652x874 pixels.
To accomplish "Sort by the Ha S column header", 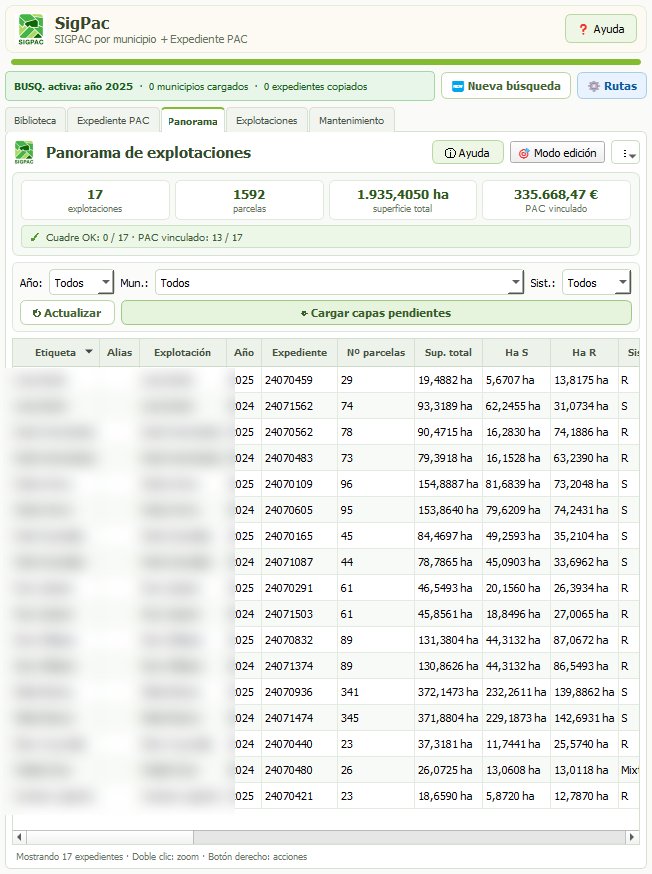I will pos(517,352).
